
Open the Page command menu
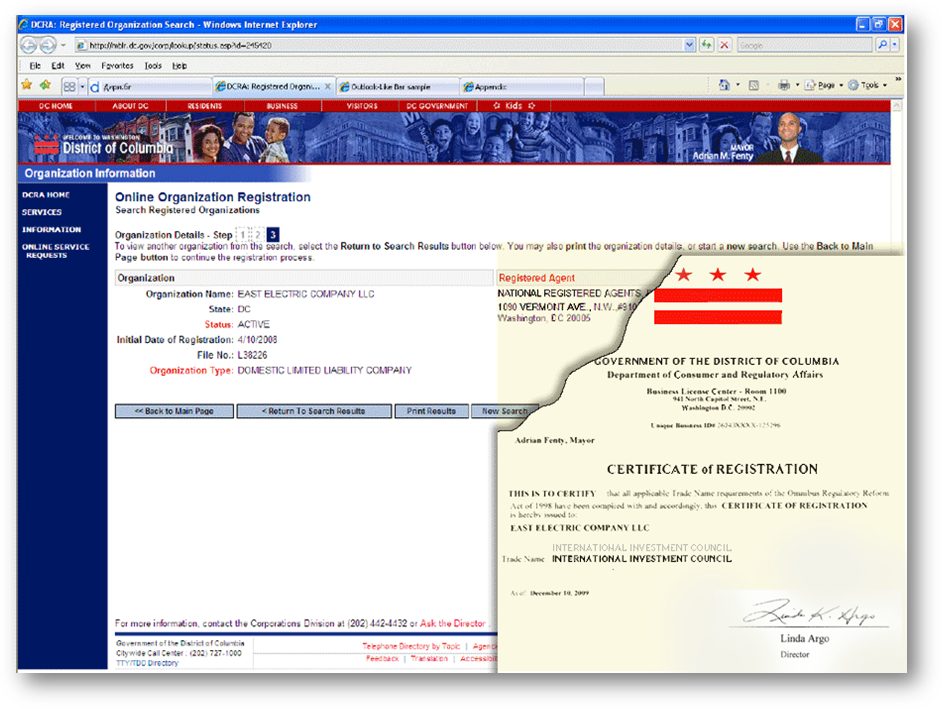point(824,85)
